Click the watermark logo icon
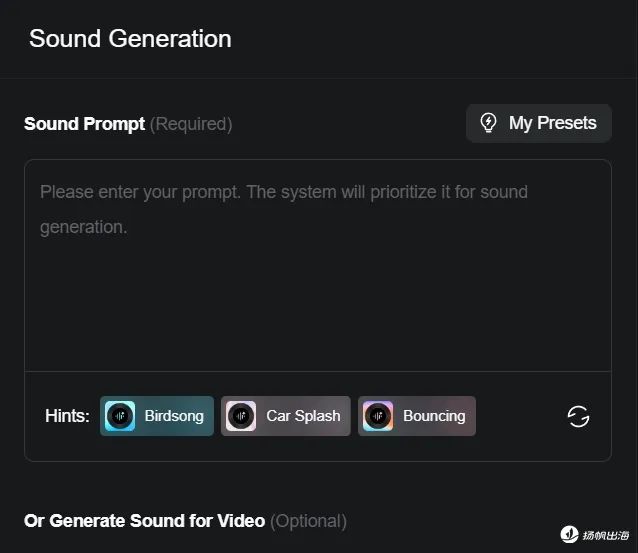This screenshot has height=553, width=638. 569,535
